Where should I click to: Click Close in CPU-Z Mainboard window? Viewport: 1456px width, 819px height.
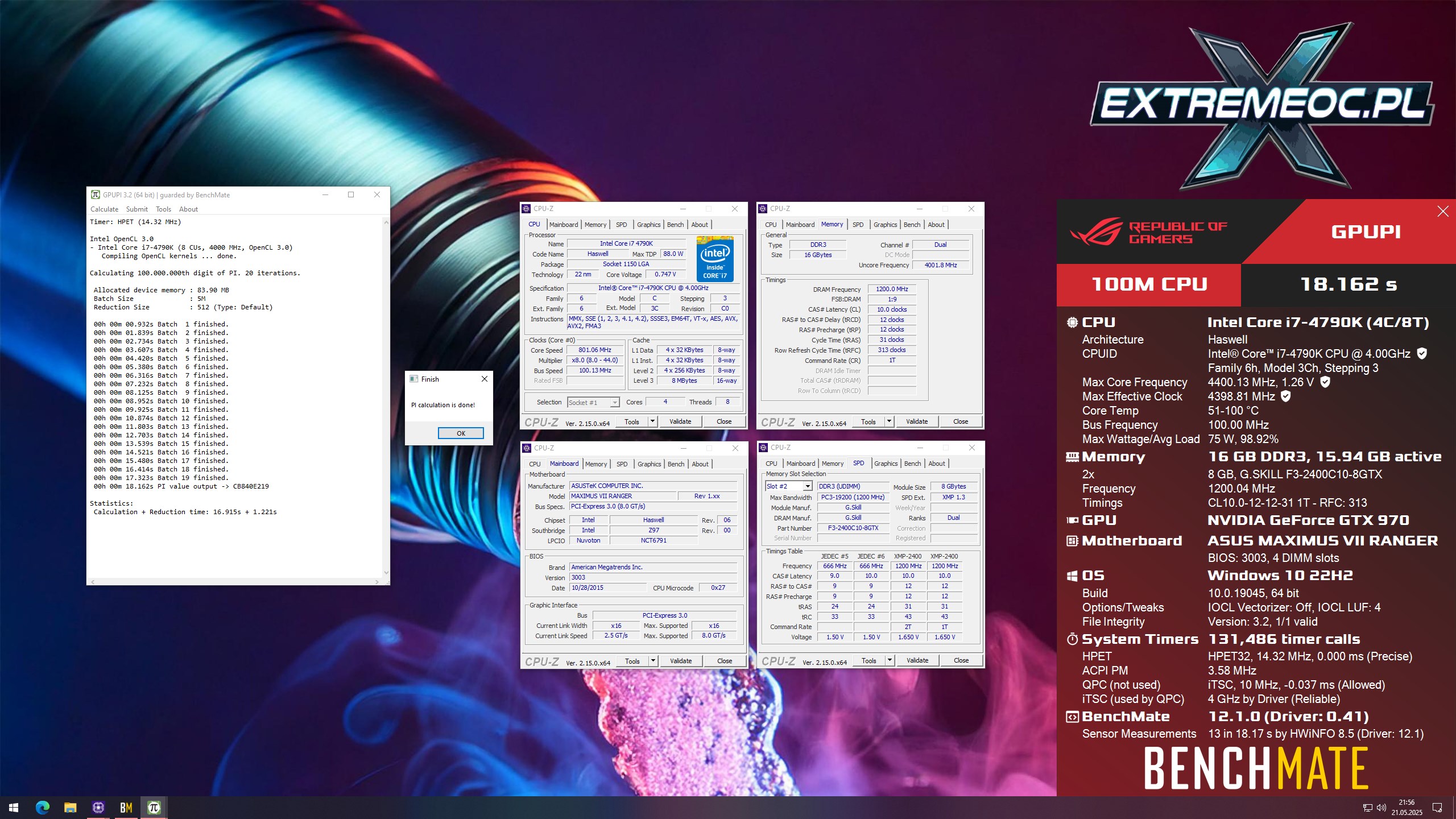click(x=725, y=661)
